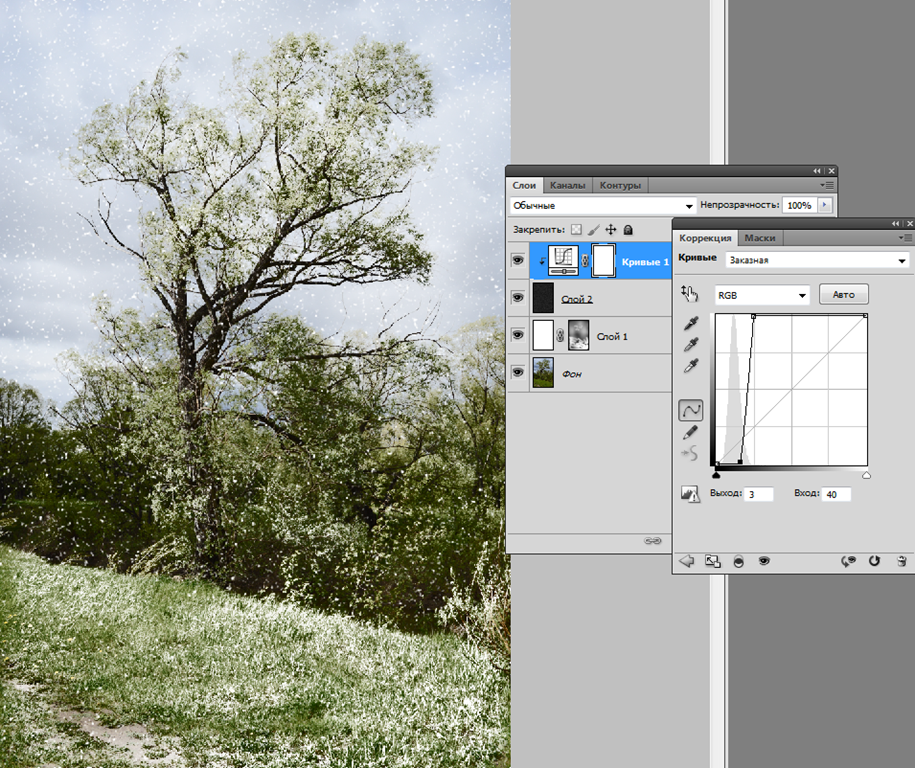Switch the panel to expanded view
The height and width of the screenshot is (768, 915).
(x=713, y=561)
